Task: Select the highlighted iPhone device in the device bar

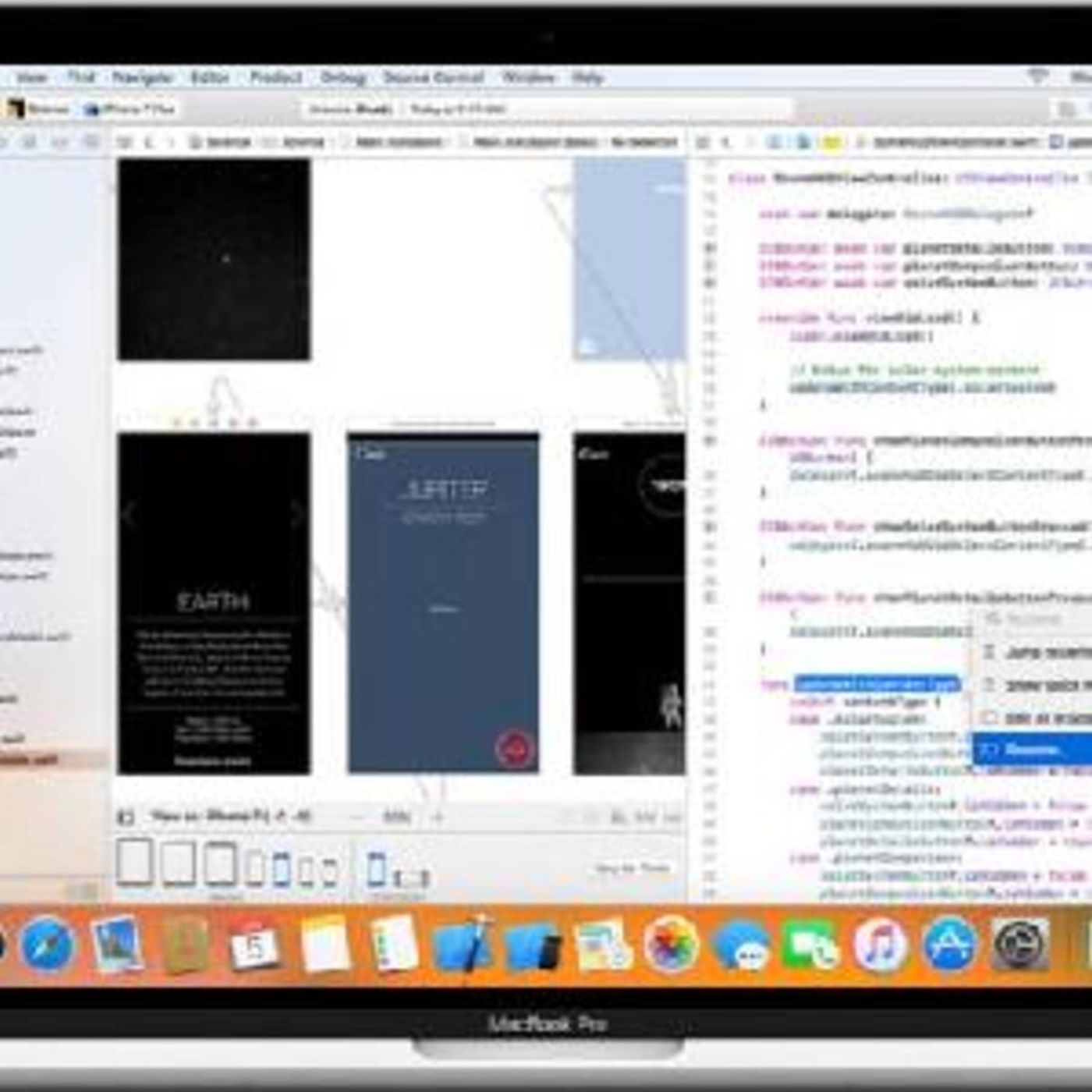Action: pyautogui.click(x=282, y=869)
